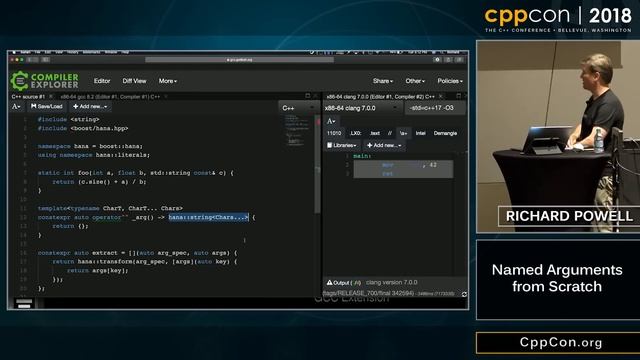This screenshot has width=640, height=360.
Task: Click the CppCon.org link banner
Action: click(560, 342)
